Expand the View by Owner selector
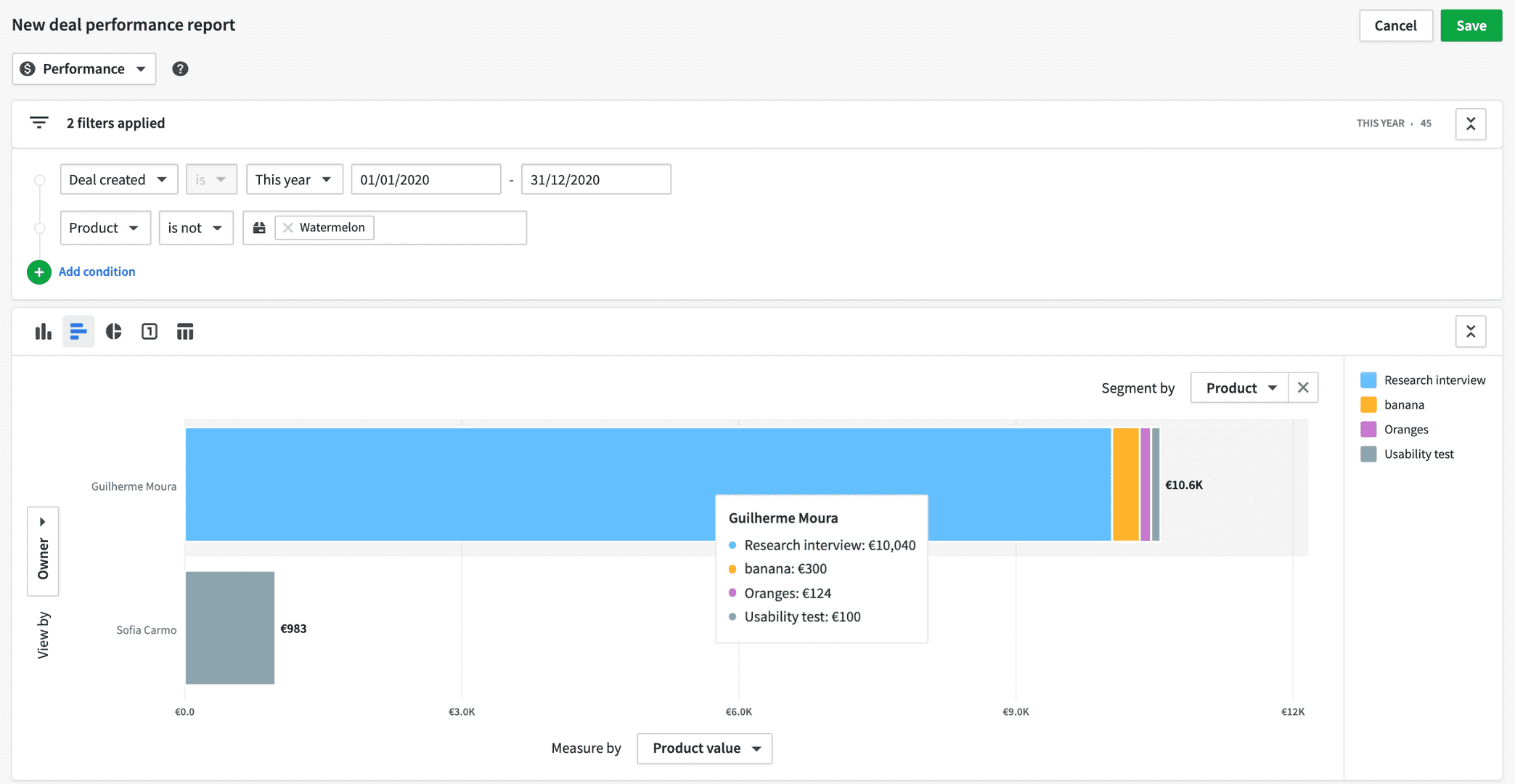 click(x=43, y=552)
